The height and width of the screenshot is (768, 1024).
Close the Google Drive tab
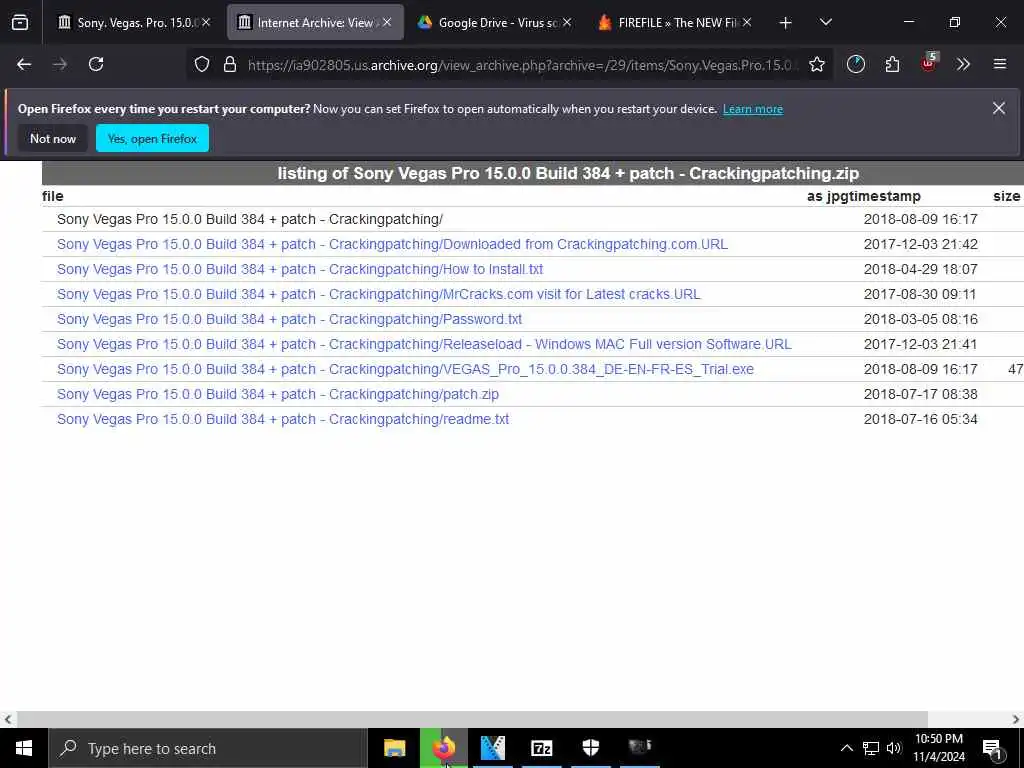pos(567,23)
